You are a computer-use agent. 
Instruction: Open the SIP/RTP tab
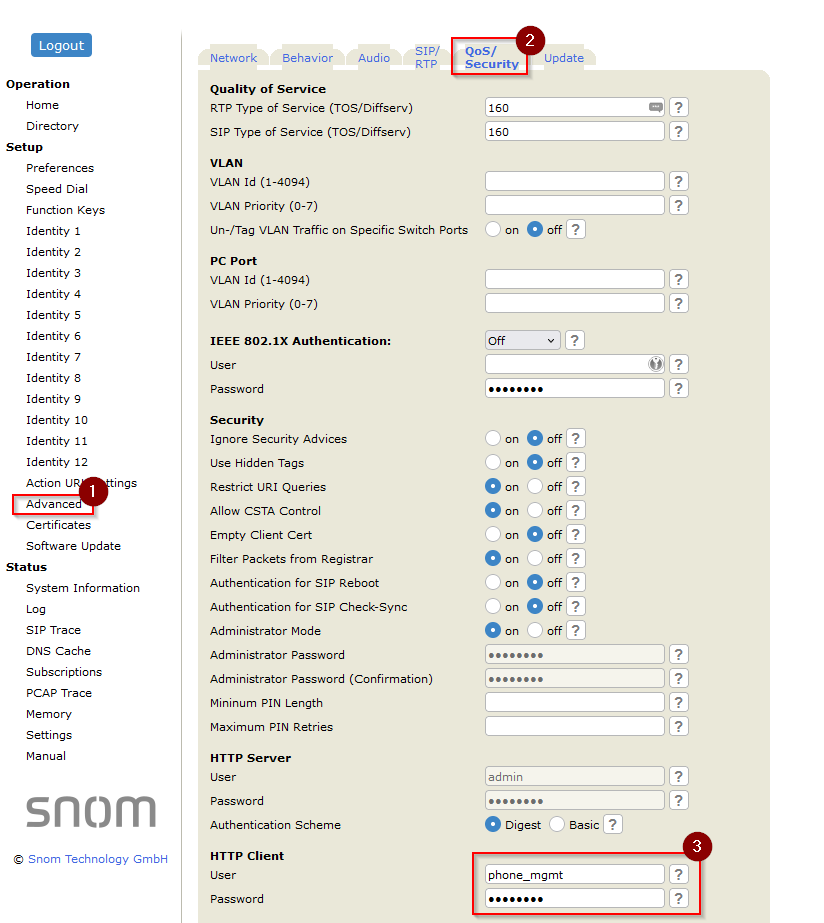(x=427, y=57)
